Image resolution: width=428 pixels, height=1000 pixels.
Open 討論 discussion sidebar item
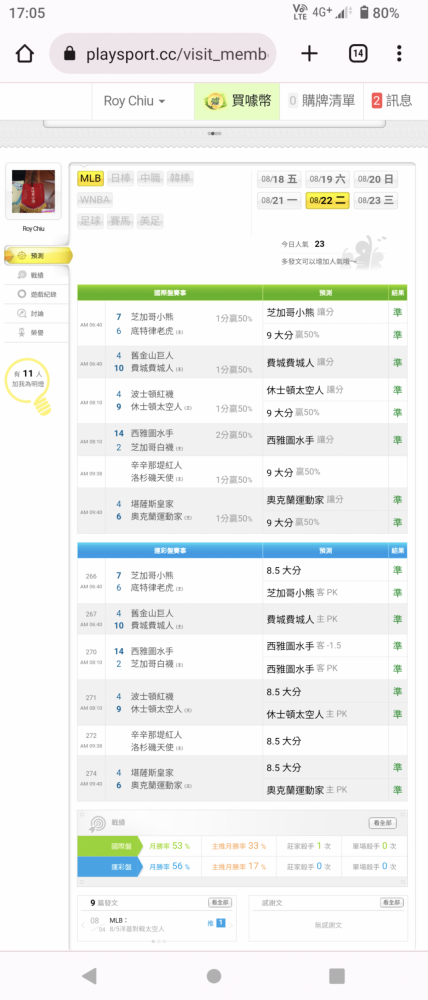point(37,313)
